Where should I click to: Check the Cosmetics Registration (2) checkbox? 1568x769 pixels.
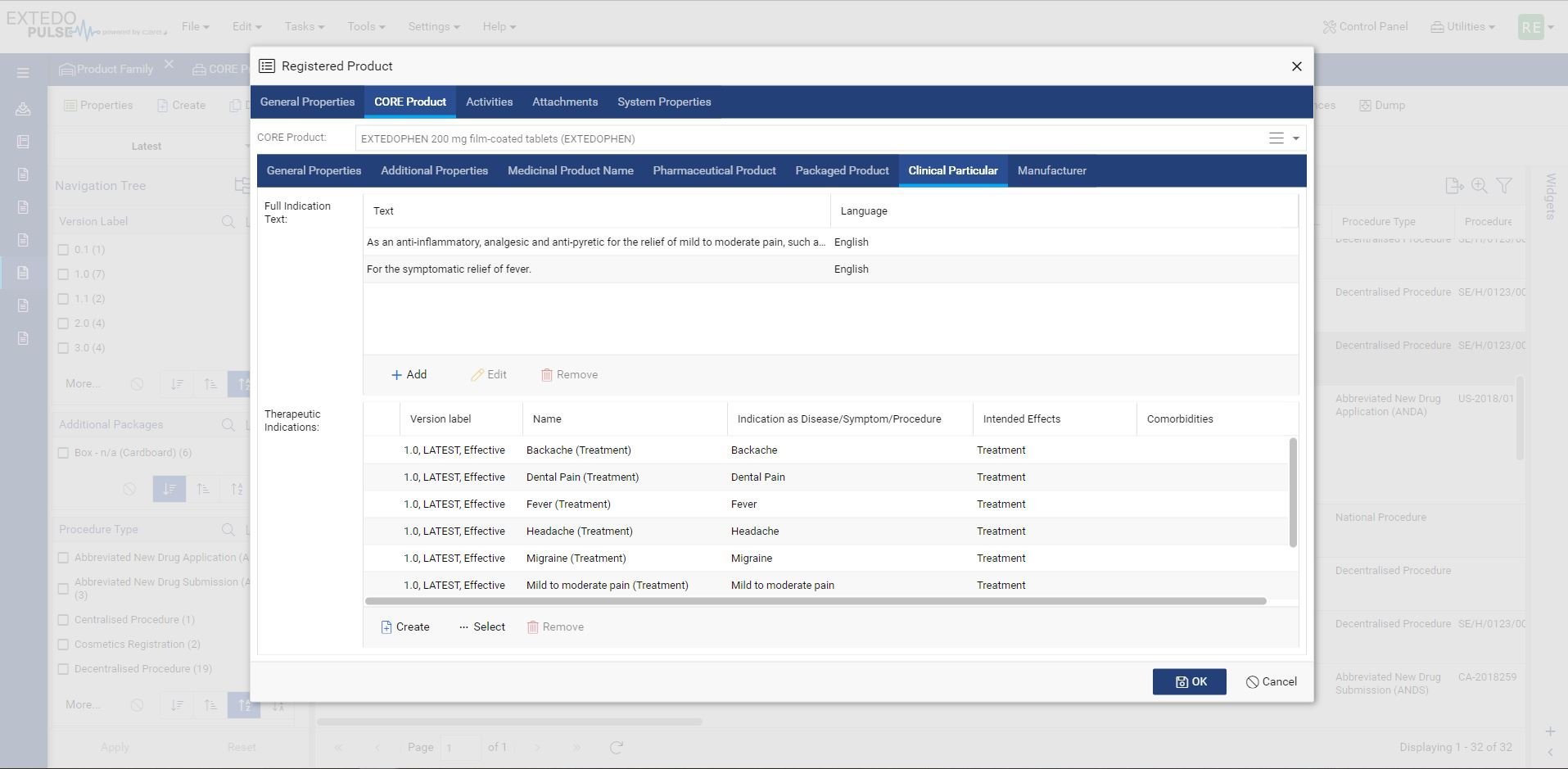pos(63,645)
